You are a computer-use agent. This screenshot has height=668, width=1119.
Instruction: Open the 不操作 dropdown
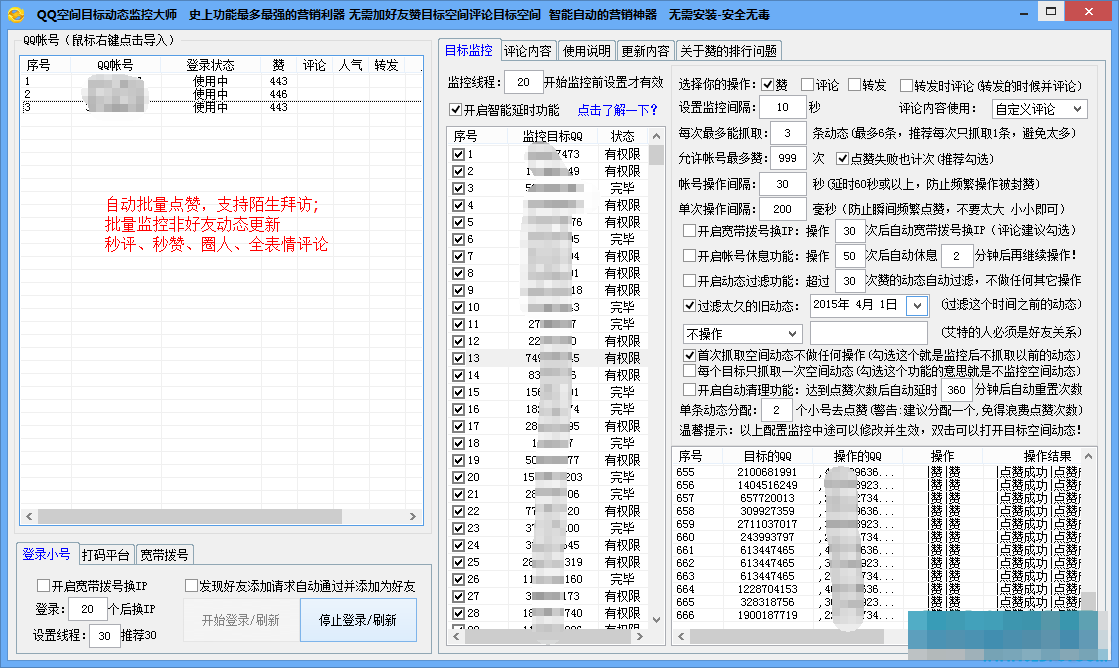click(x=742, y=333)
